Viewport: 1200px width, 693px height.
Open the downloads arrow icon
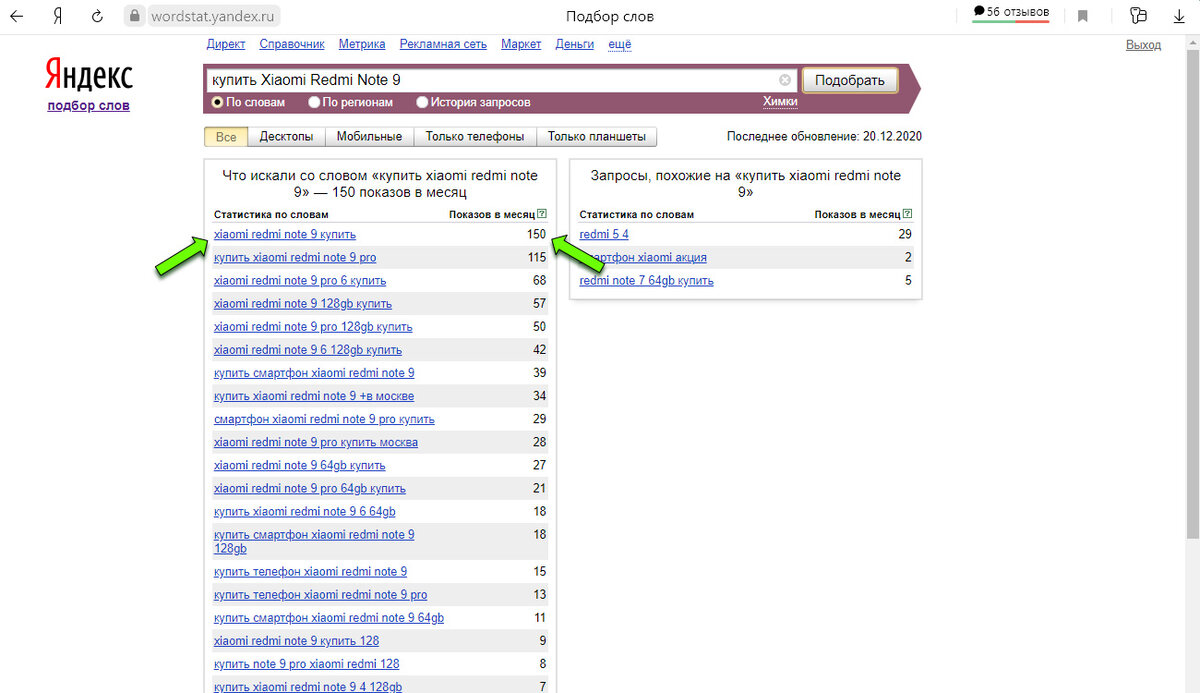1180,16
